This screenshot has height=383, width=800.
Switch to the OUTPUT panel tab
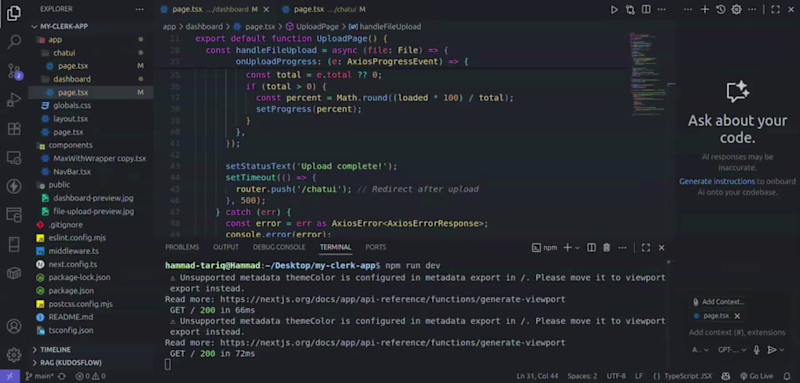pyautogui.click(x=226, y=247)
